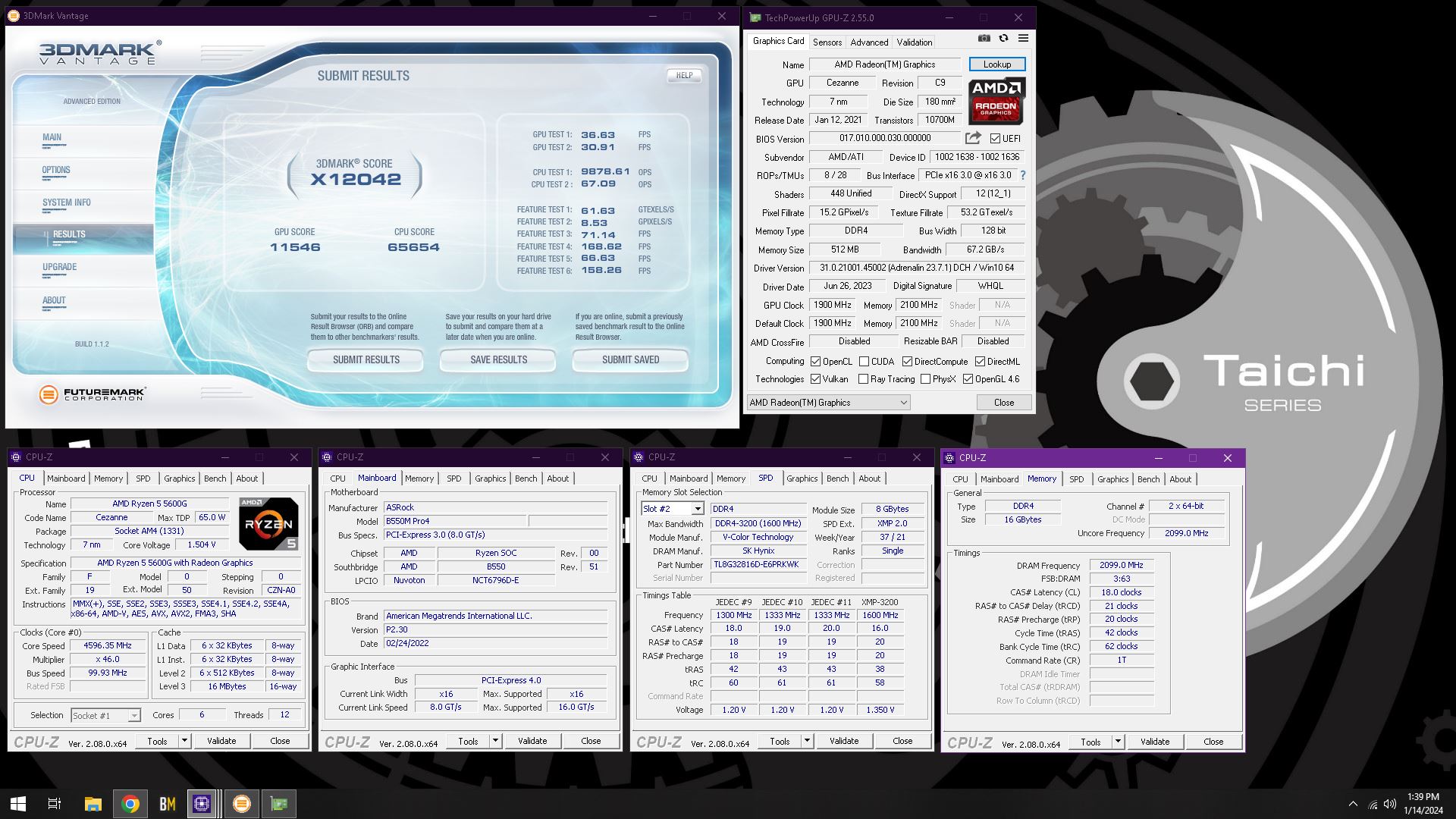Click the 3DMark Vantage title bar icon
The height and width of the screenshot is (819, 1456).
14,16
